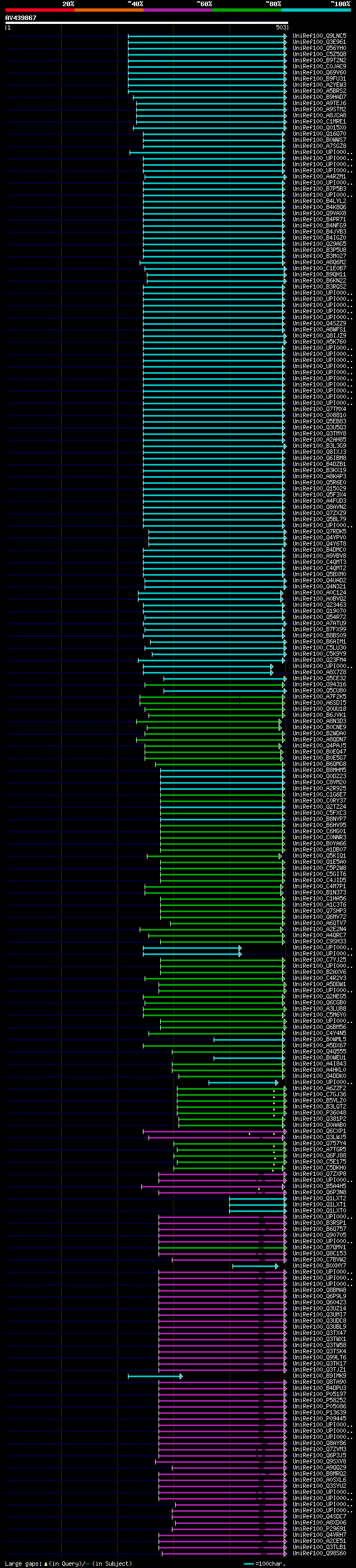Viewport: 356px width, 1568px height.
Task: Click the =100char. scale legend
Action: [264, 1563]
